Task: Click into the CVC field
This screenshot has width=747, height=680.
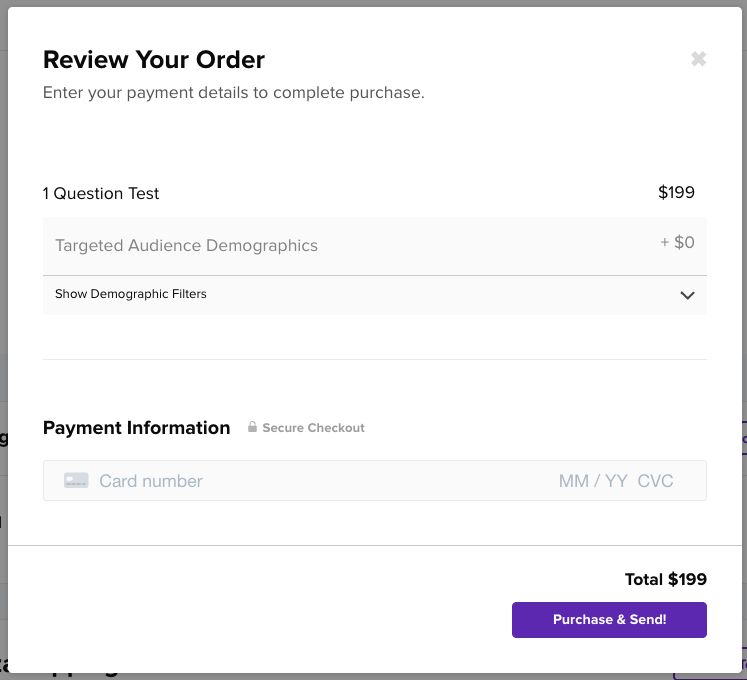Action: (656, 481)
